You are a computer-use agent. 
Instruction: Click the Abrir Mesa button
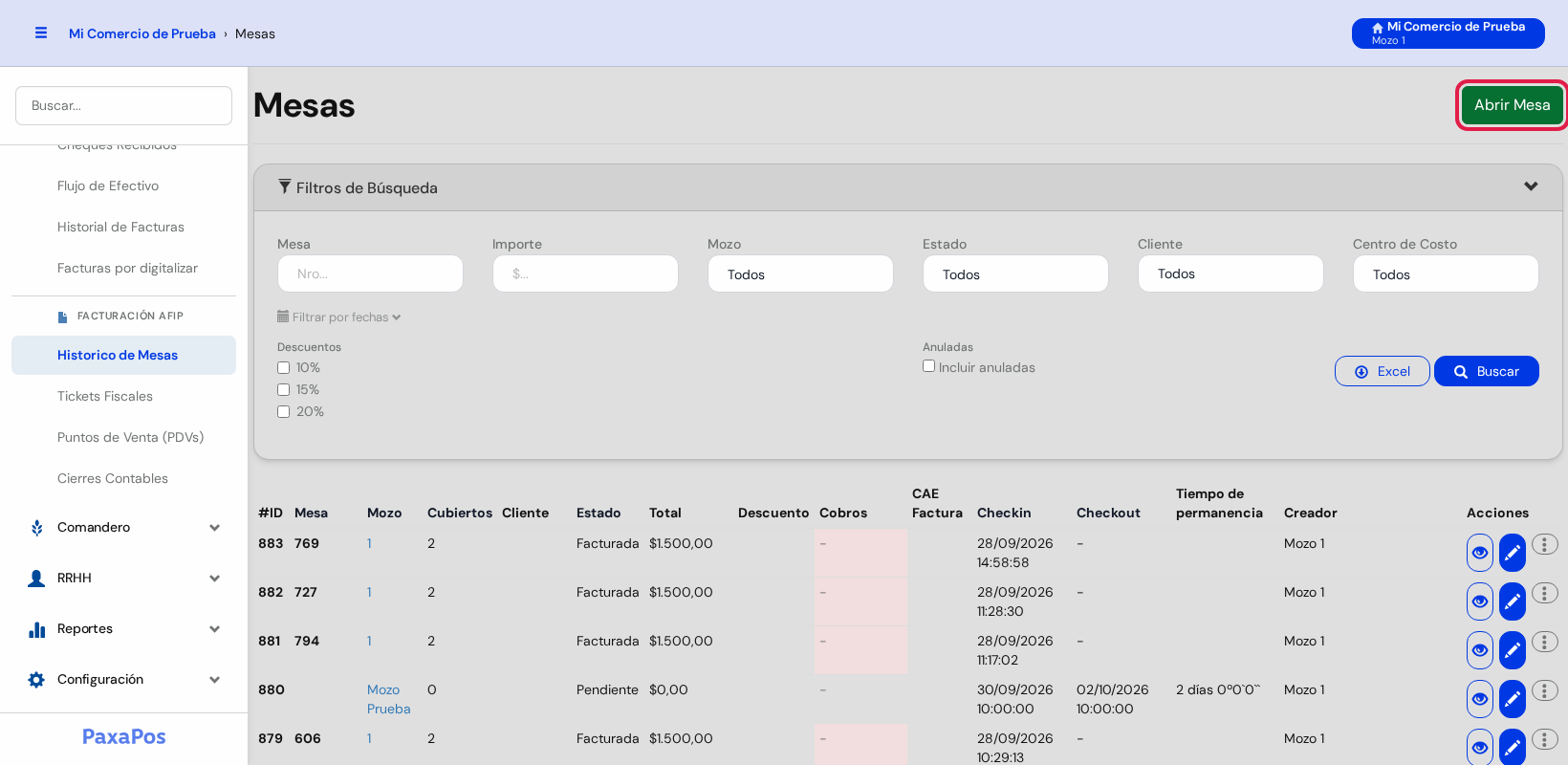coord(1512,105)
